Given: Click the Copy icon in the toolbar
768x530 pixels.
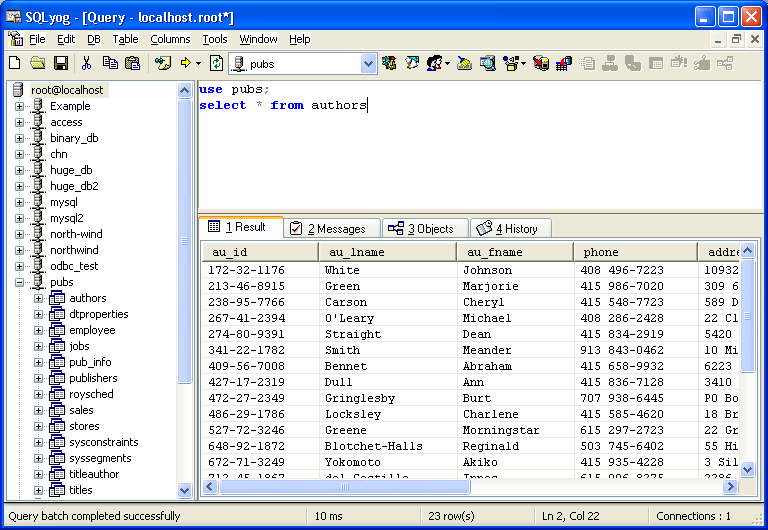Looking at the screenshot, I should pyautogui.click(x=110, y=63).
